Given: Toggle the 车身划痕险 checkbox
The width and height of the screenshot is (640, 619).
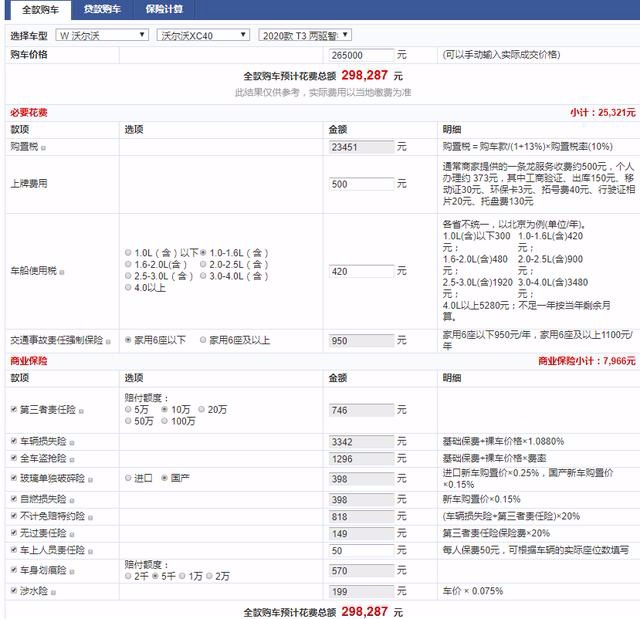Looking at the screenshot, I should tap(14, 570).
